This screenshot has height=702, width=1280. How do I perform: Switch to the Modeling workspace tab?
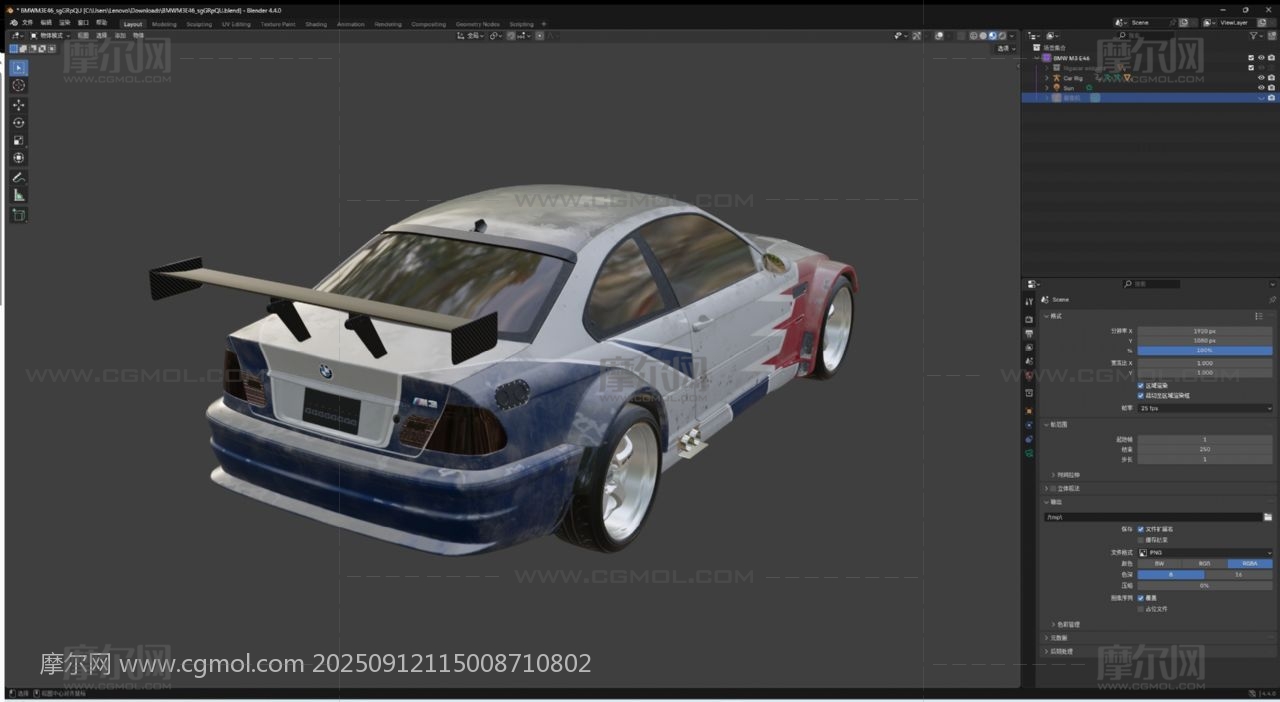point(164,24)
